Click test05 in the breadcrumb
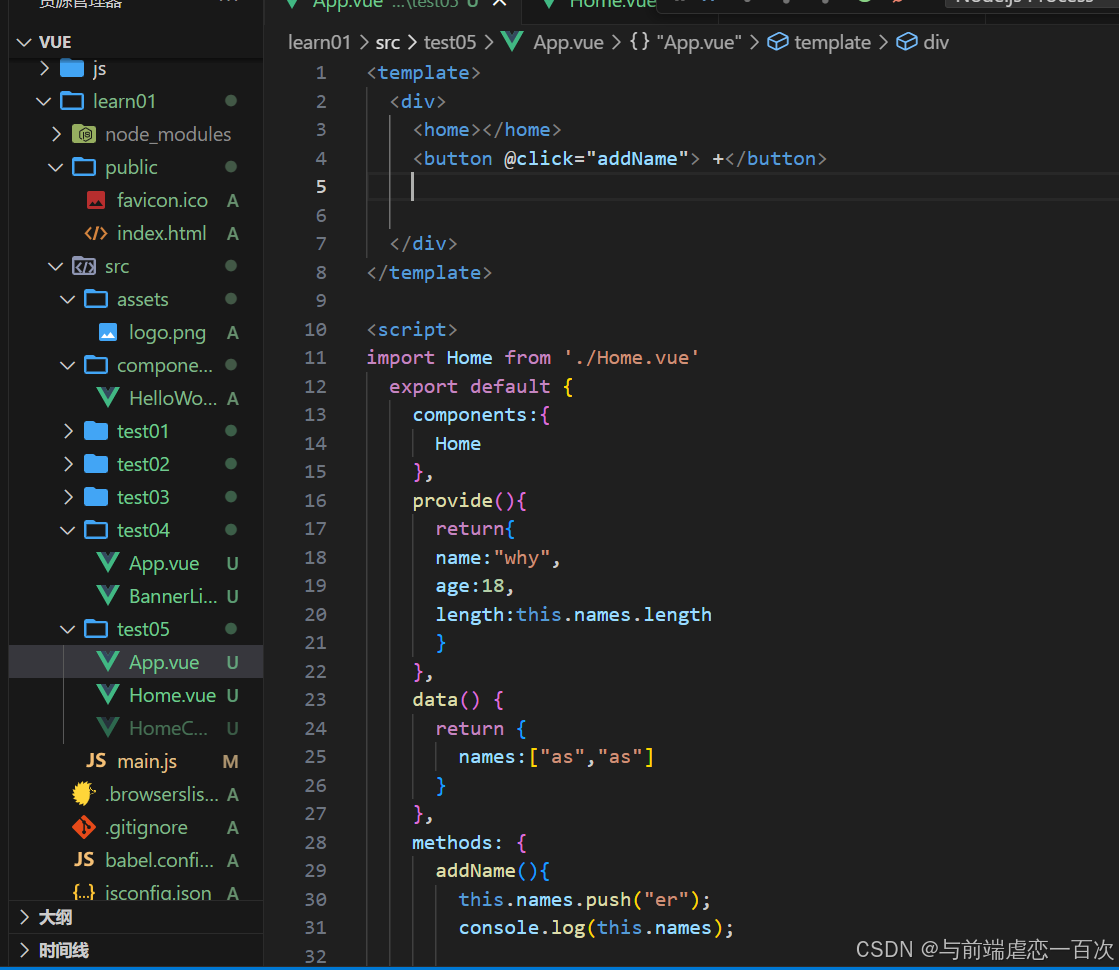 450,43
